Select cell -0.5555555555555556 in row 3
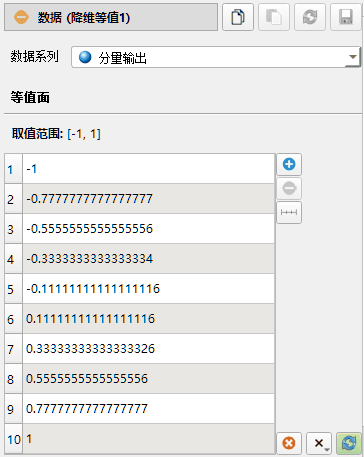Viewport: 364px width, 457px height. [x=149, y=229]
